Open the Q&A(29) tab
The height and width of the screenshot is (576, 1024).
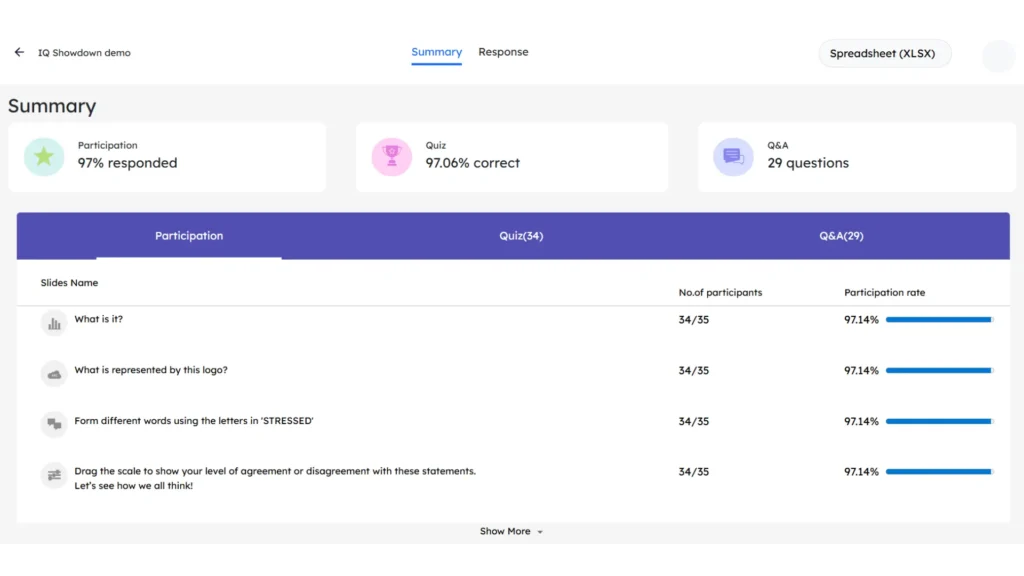coord(841,236)
